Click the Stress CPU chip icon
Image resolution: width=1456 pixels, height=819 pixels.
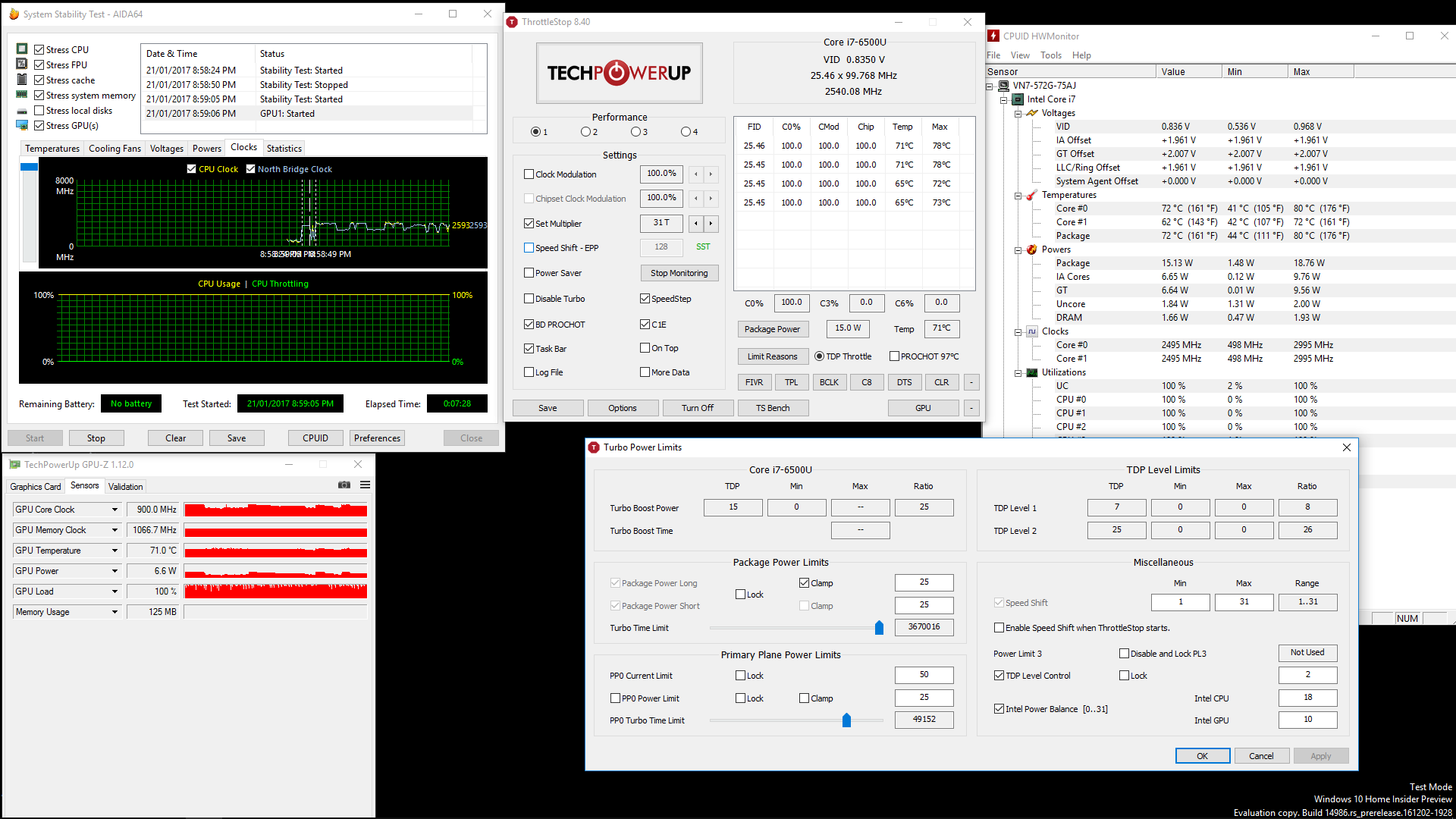coord(22,49)
